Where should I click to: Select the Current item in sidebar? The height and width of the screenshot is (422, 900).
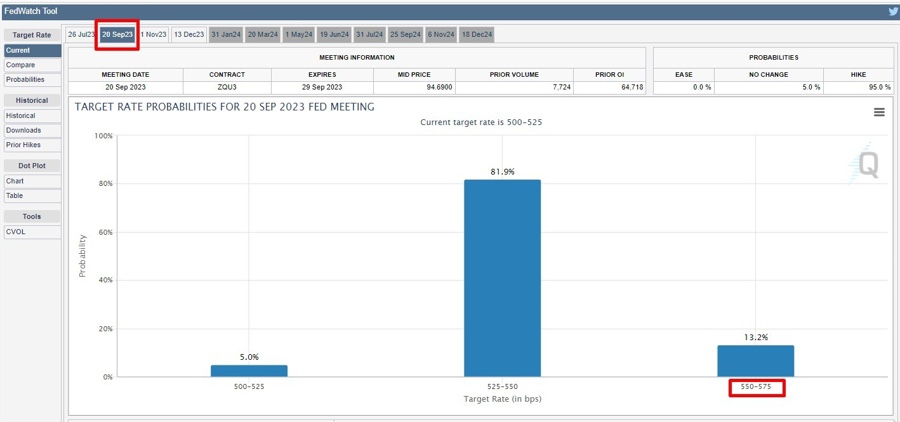coord(19,50)
